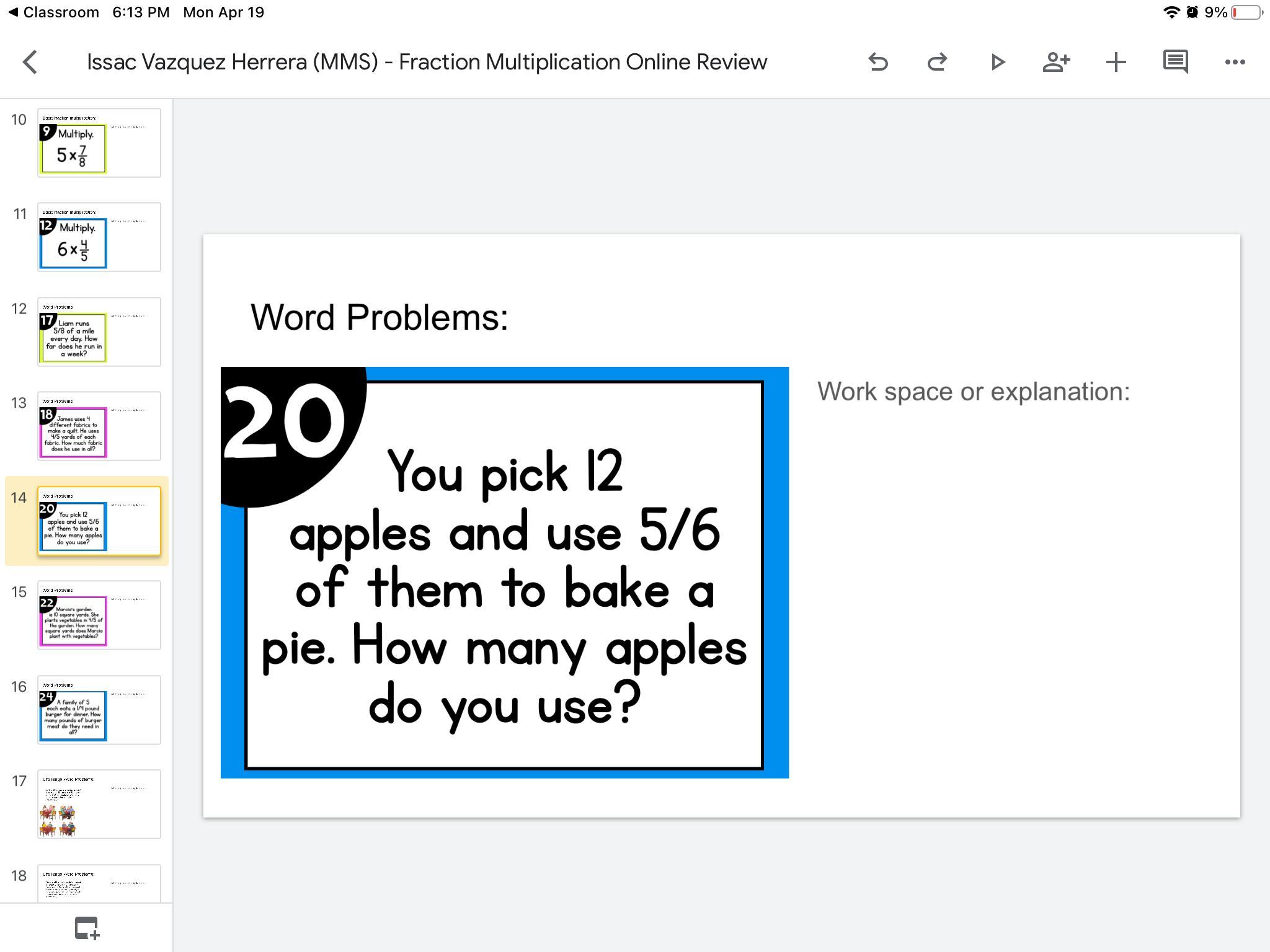
Task: Select slide 10 thumbnail Multiply 5 x 7/8
Action: tap(99, 143)
